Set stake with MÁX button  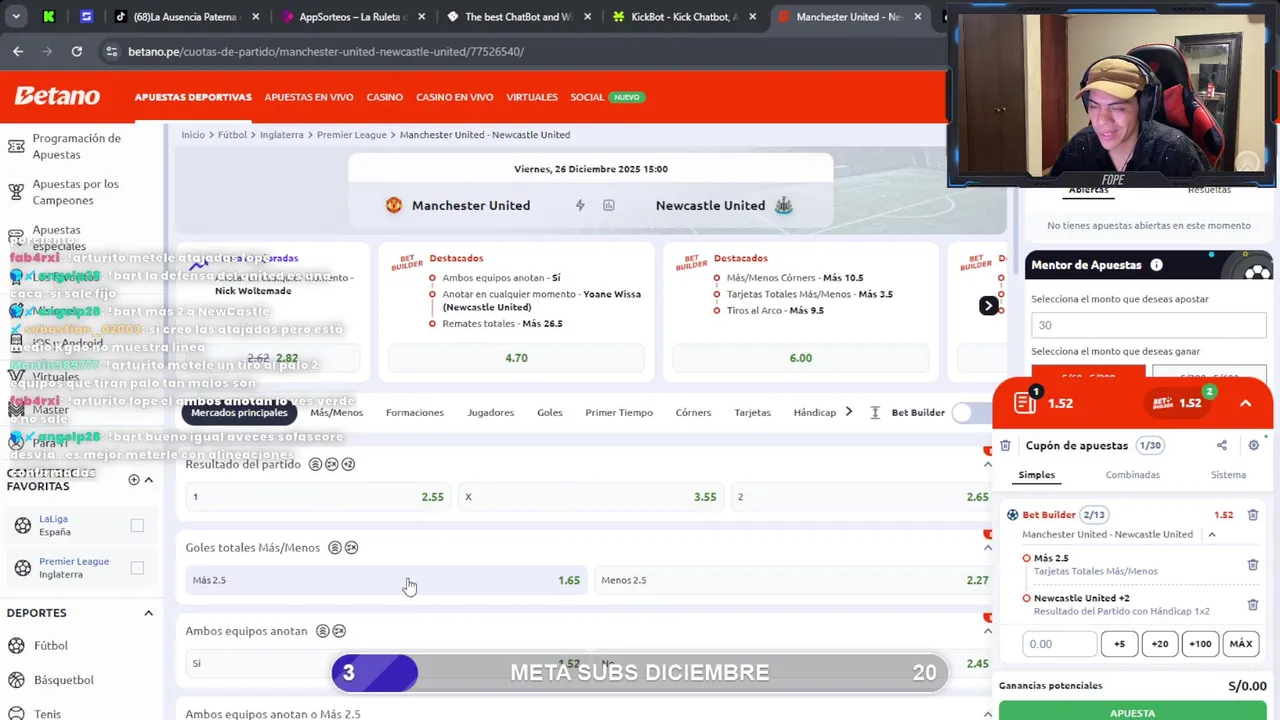pos(1241,644)
